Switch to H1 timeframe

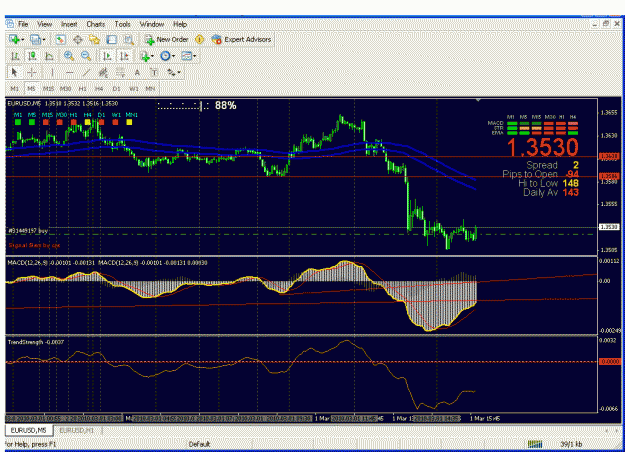coord(82,88)
